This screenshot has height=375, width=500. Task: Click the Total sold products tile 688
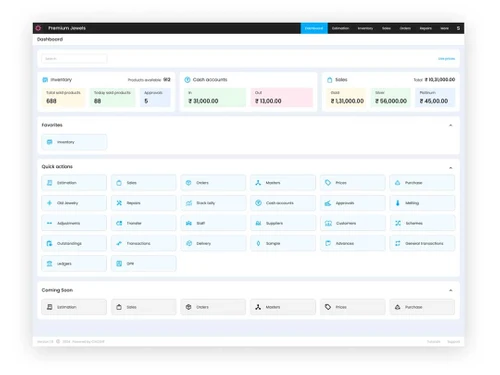coord(63,97)
